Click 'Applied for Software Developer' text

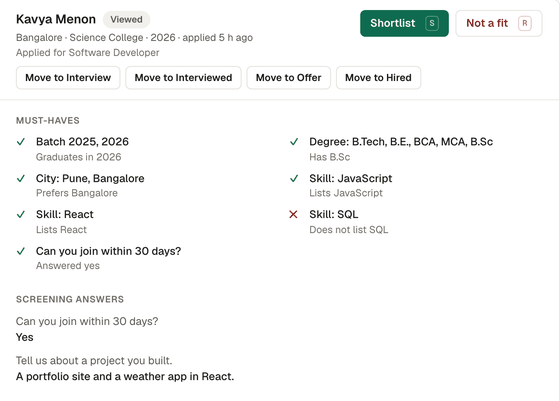tap(88, 52)
